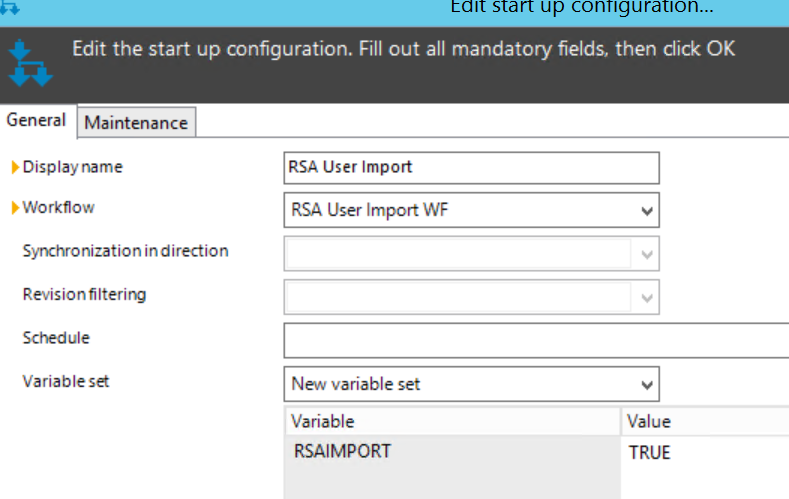Click the Schedule input field
This screenshot has width=789, height=499.
[536, 341]
